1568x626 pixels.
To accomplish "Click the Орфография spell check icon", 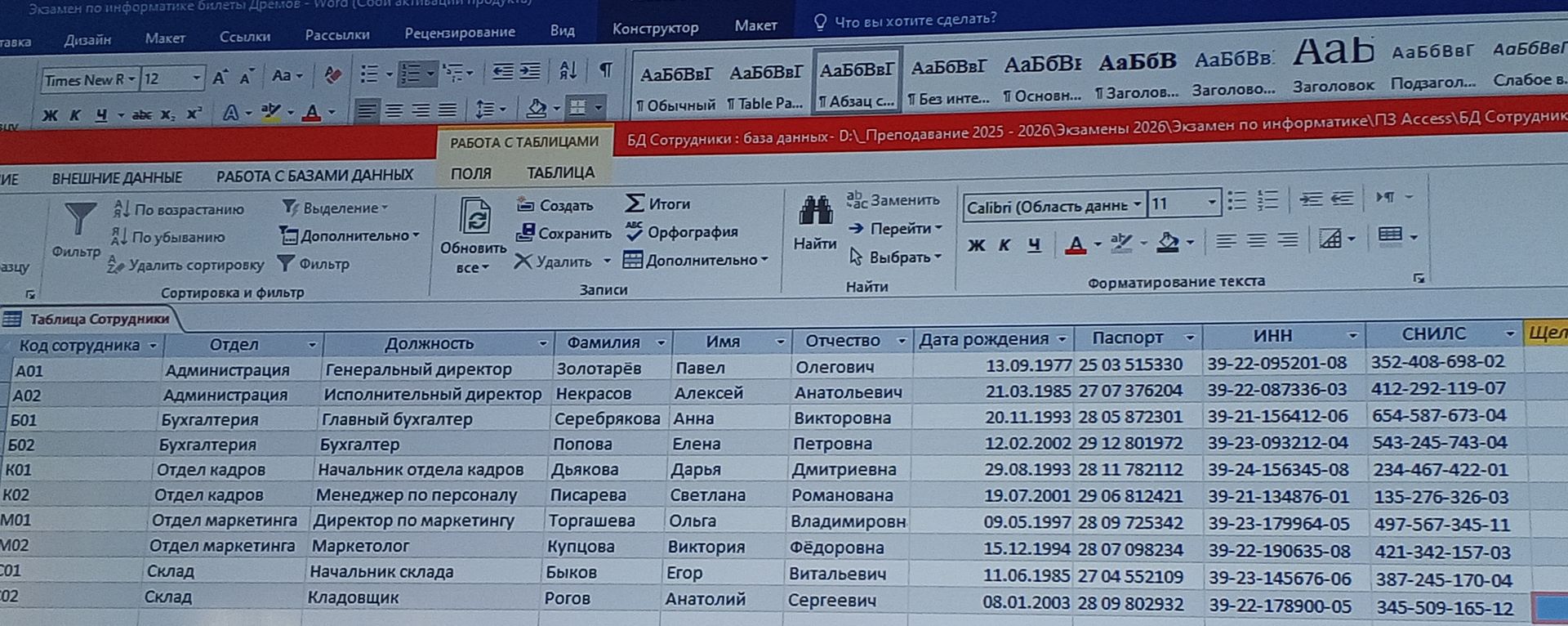I will point(634,231).
